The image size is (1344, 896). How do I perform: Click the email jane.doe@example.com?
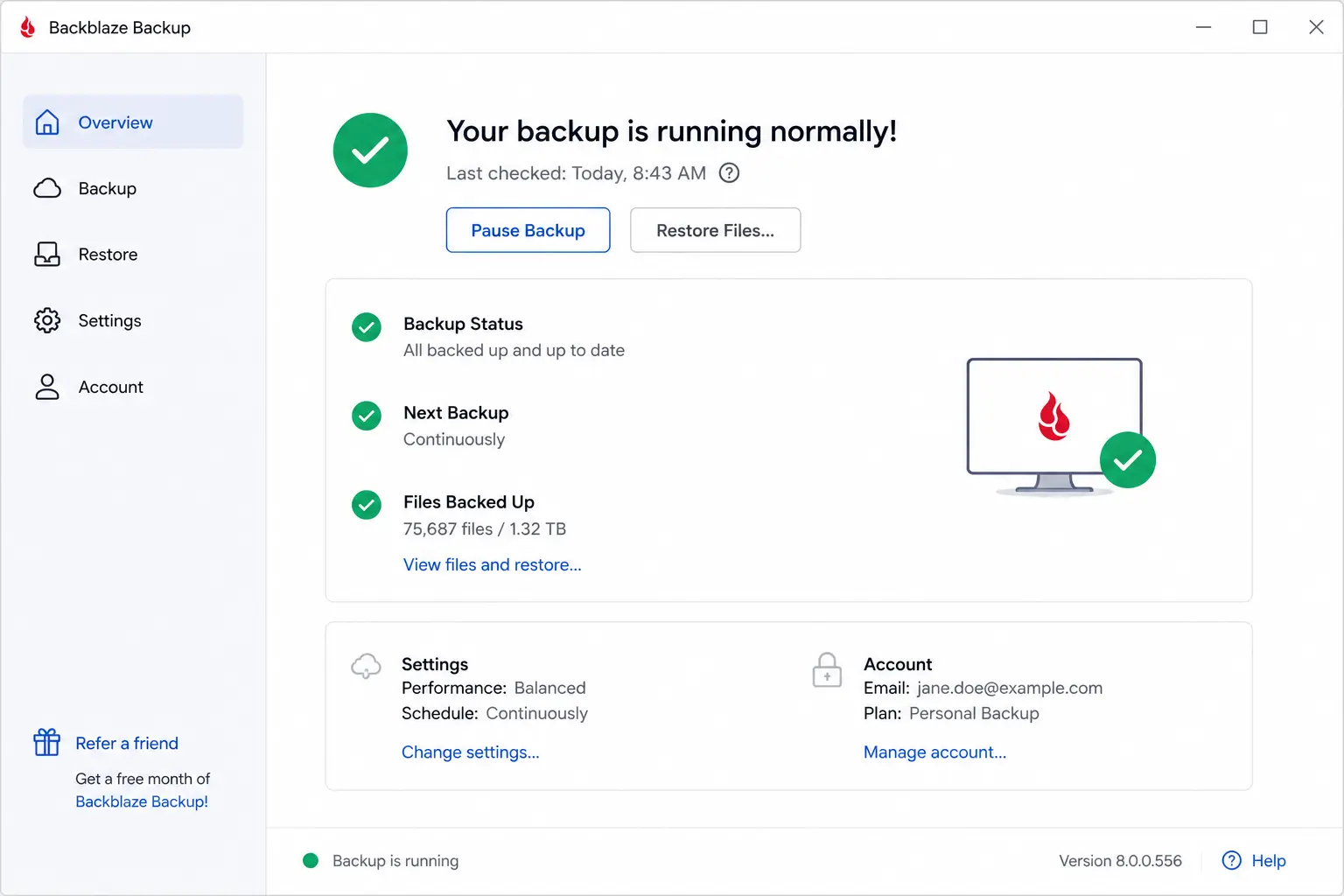point(1010,688)
